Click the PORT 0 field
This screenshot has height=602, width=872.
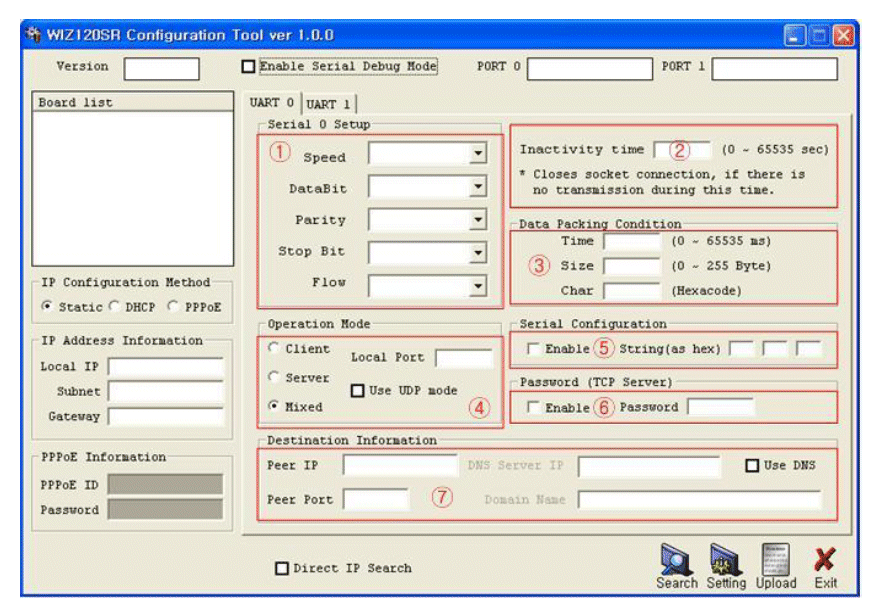(589, 69)
